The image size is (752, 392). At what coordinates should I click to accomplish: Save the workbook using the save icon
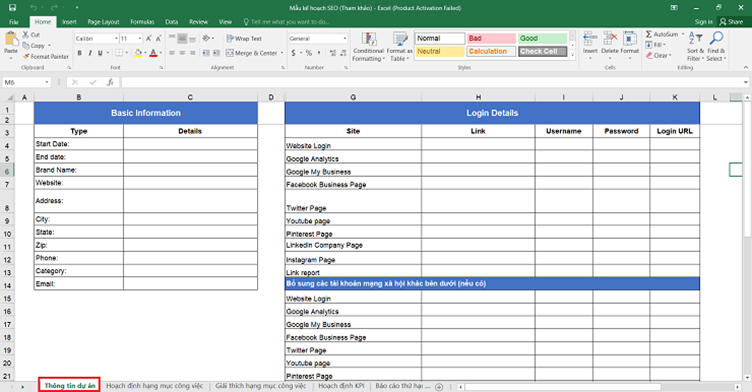pyautogui.click(x=12, y=8)
